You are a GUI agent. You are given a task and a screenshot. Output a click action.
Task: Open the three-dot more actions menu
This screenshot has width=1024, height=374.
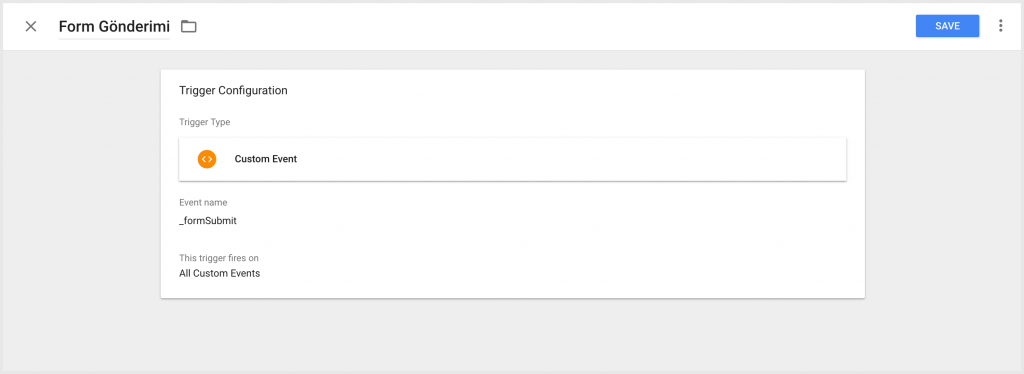pyautogui.click(x=1000, y=26)
